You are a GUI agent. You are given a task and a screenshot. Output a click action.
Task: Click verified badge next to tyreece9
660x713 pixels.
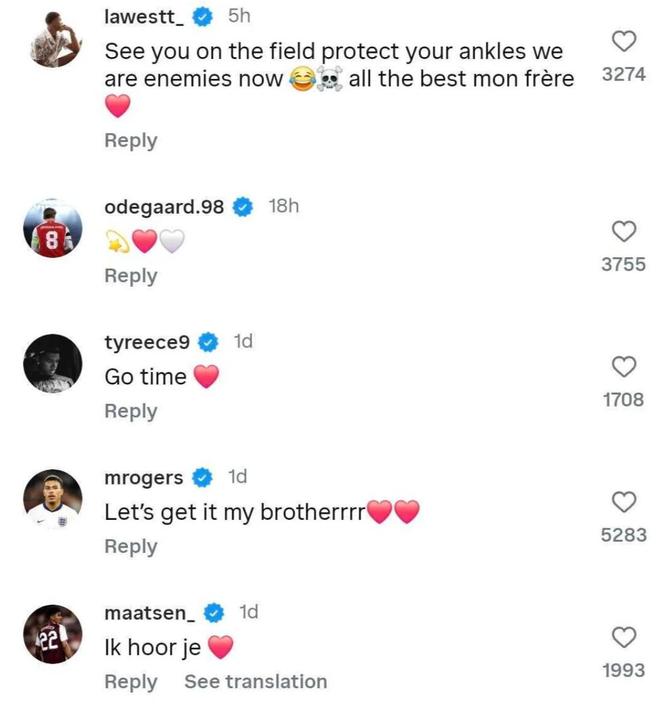click(208, 342)
